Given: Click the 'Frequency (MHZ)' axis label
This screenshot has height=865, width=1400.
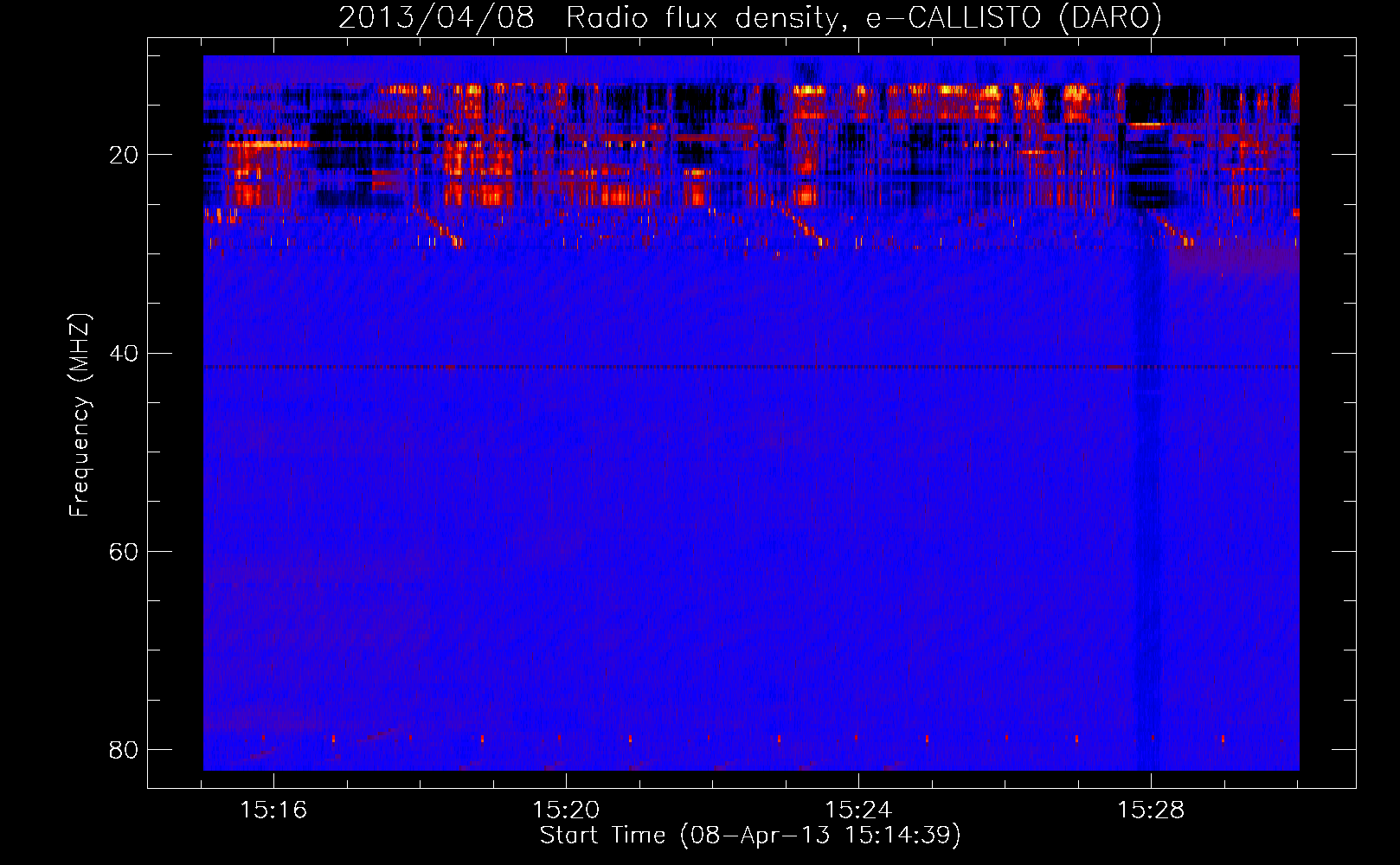Looking at the screenshot, I should click(x=80, y=415).
